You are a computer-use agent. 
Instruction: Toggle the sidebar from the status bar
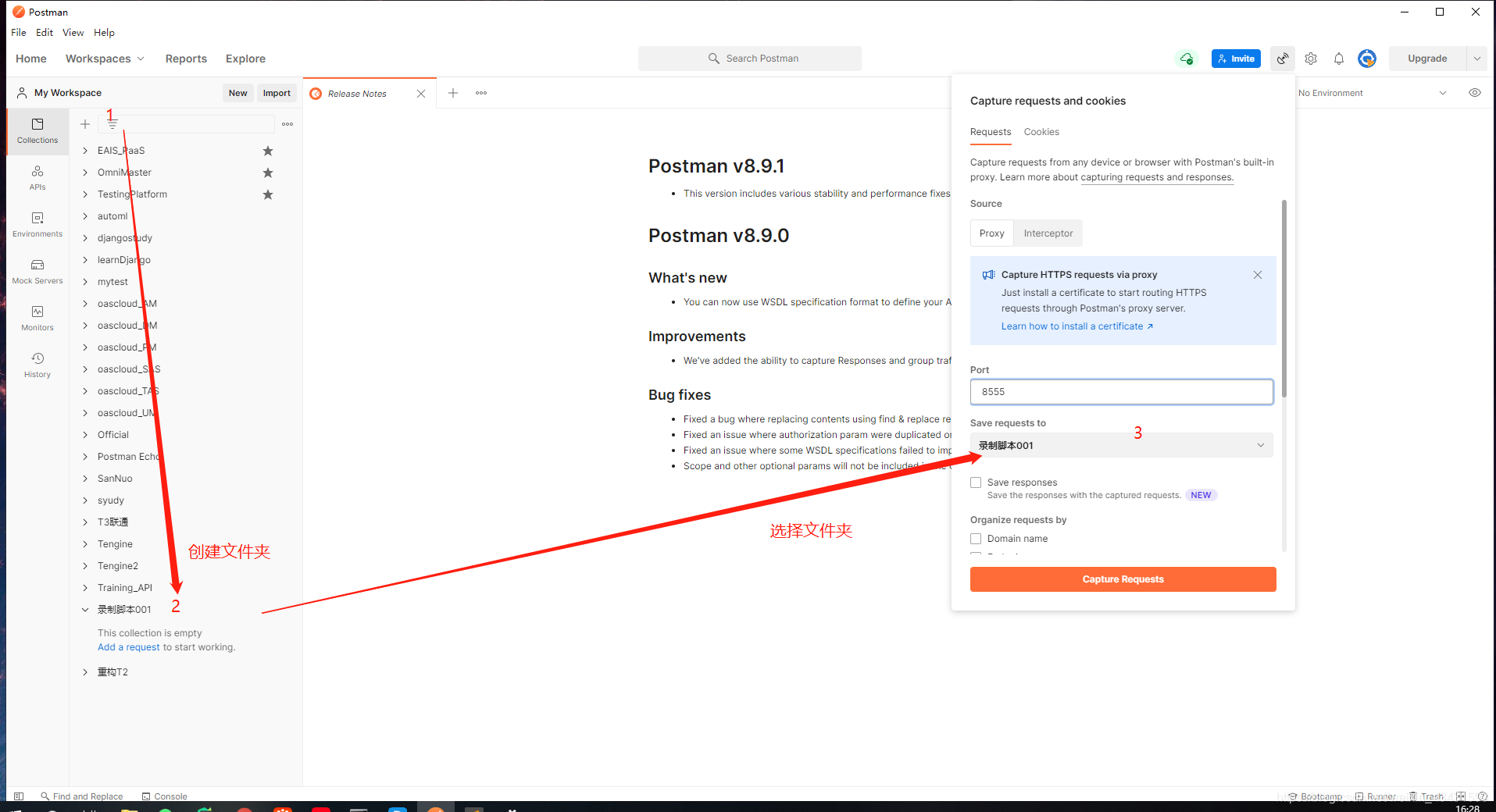click(19, 796)
